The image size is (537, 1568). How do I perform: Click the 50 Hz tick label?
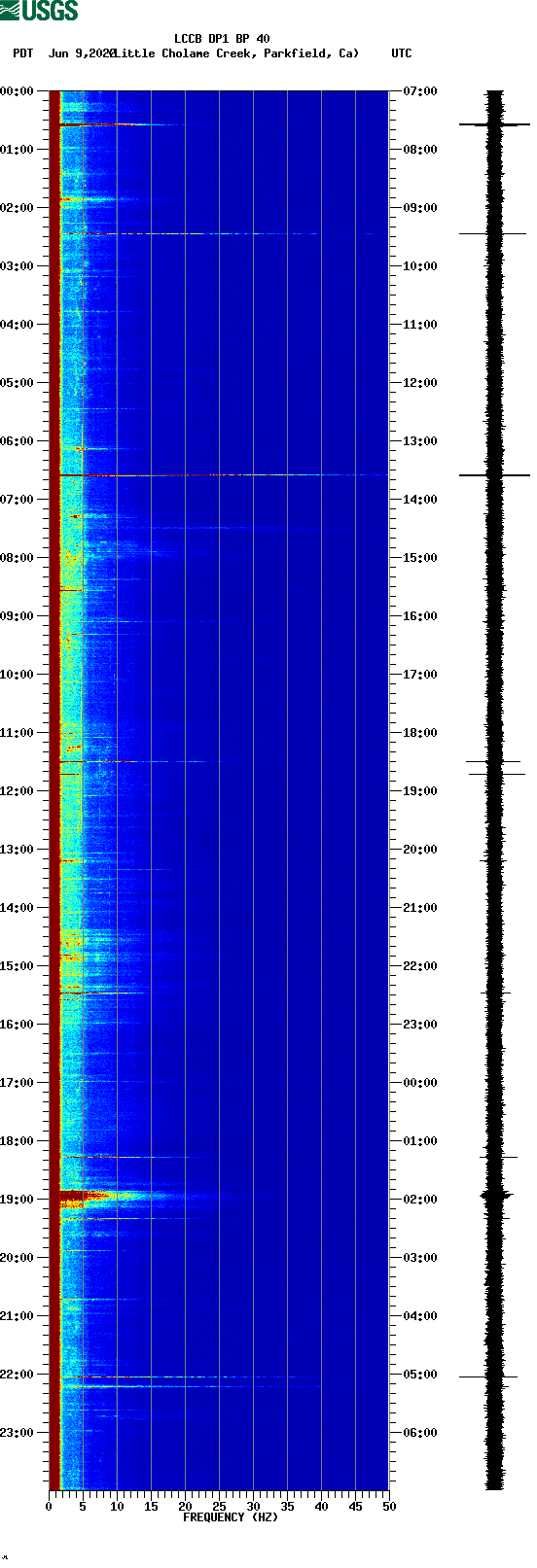coord(389,1507)
